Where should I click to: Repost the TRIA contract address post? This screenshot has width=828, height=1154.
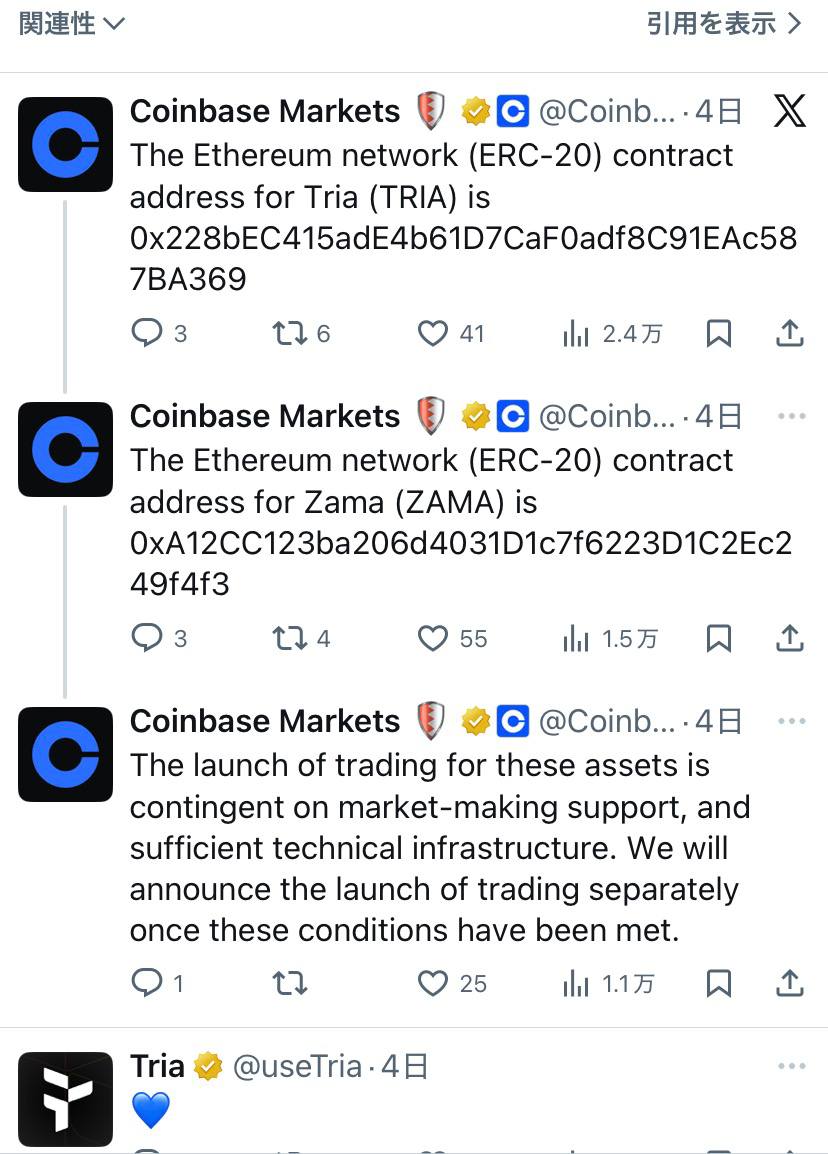coord(290,333)
